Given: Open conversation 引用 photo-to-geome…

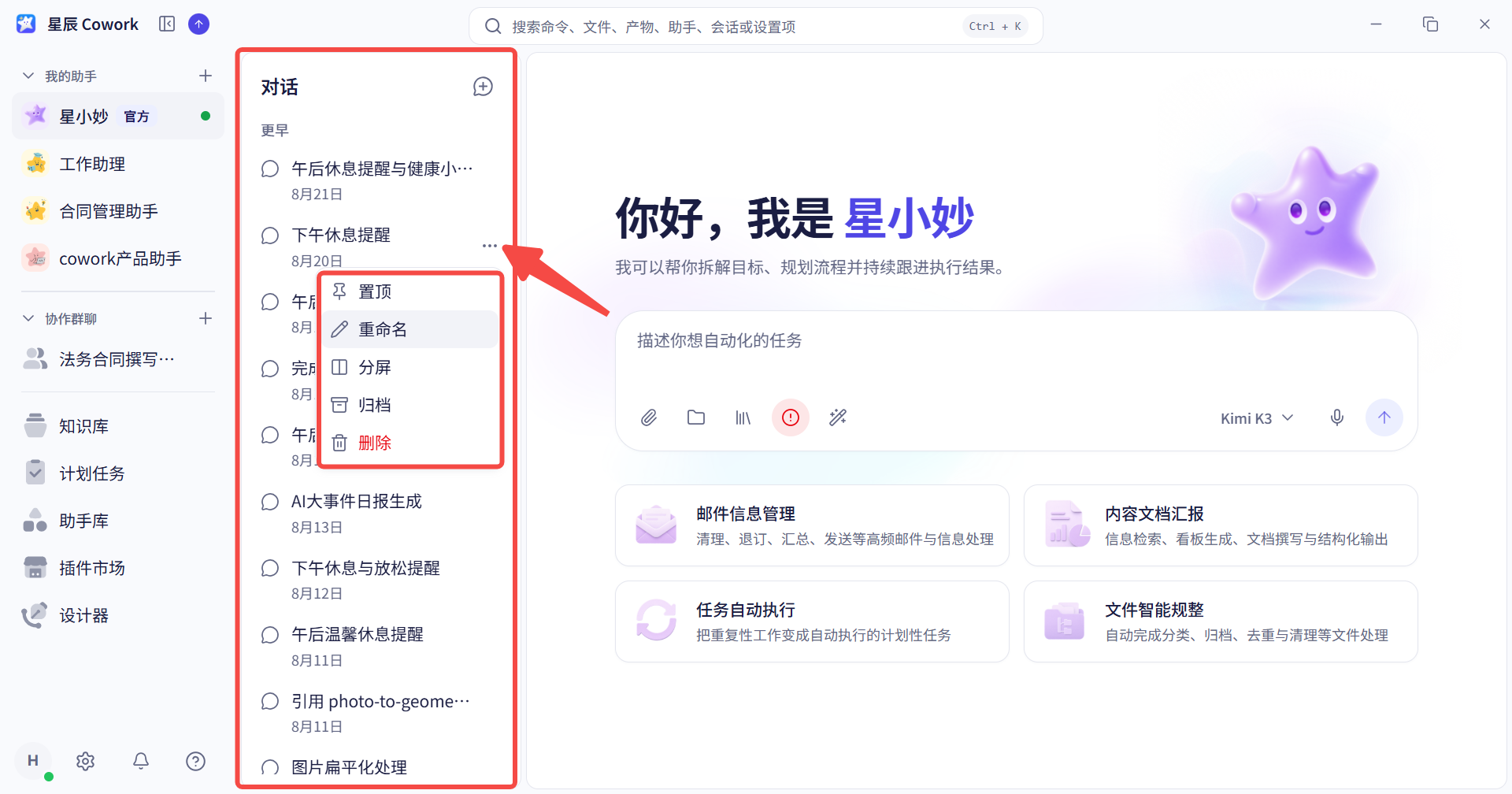Looking at the screenshot, I should click(x=376, y=713).
